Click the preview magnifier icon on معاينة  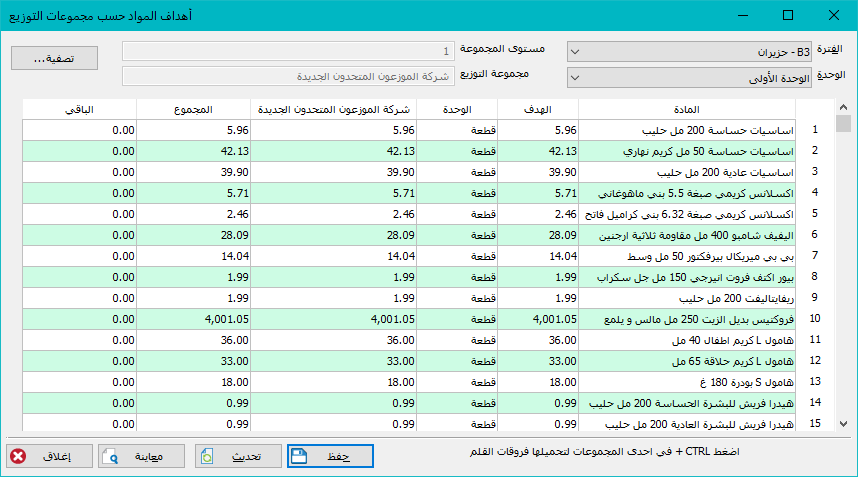point(111,457)
